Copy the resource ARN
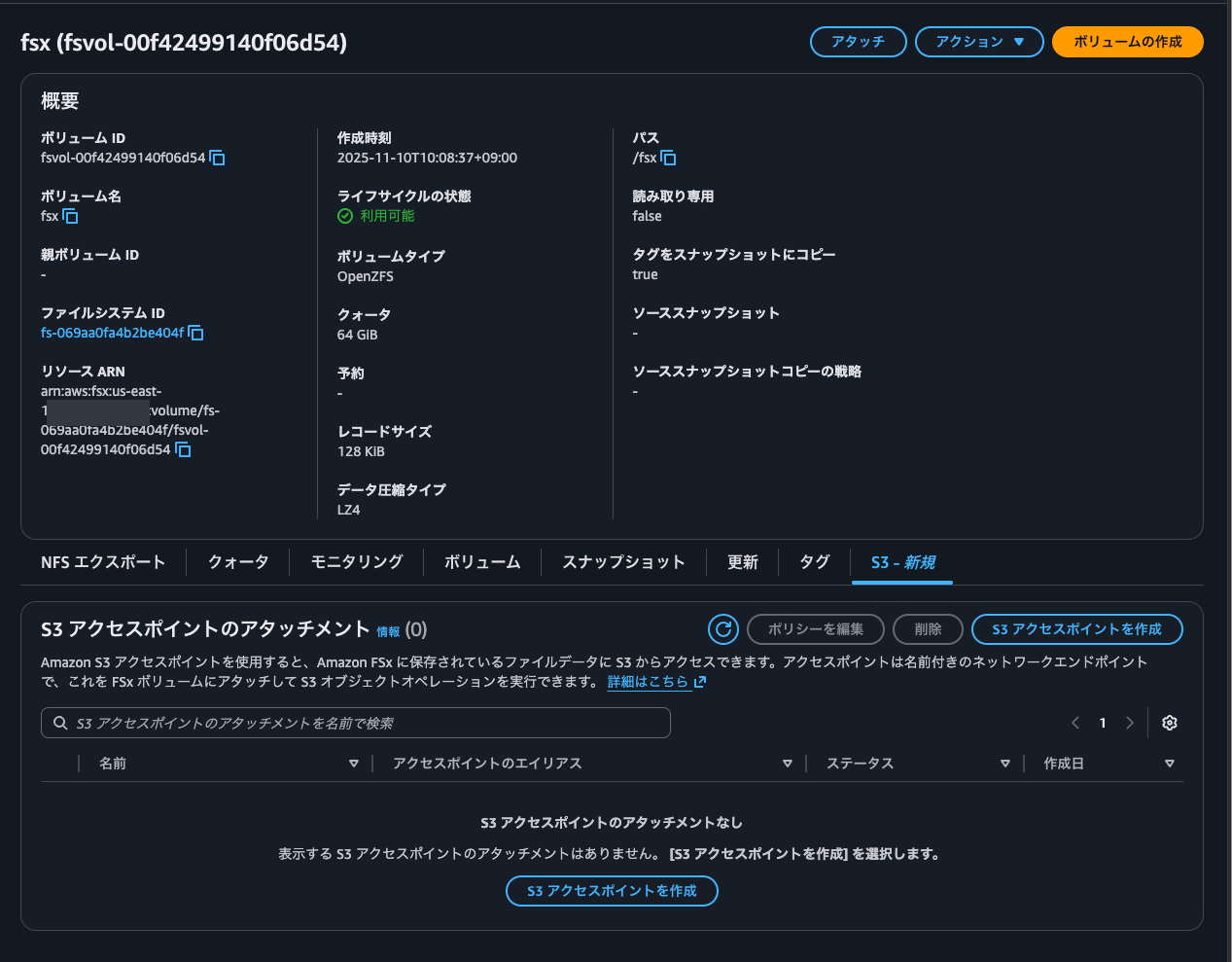Image resolution: width=1232 pixels, height=962 pixels. tap(183, 449)
